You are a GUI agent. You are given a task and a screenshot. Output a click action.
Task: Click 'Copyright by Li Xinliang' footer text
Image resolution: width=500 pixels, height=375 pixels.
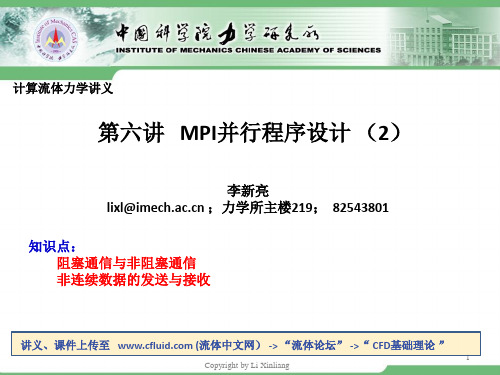tap(247, 365)
